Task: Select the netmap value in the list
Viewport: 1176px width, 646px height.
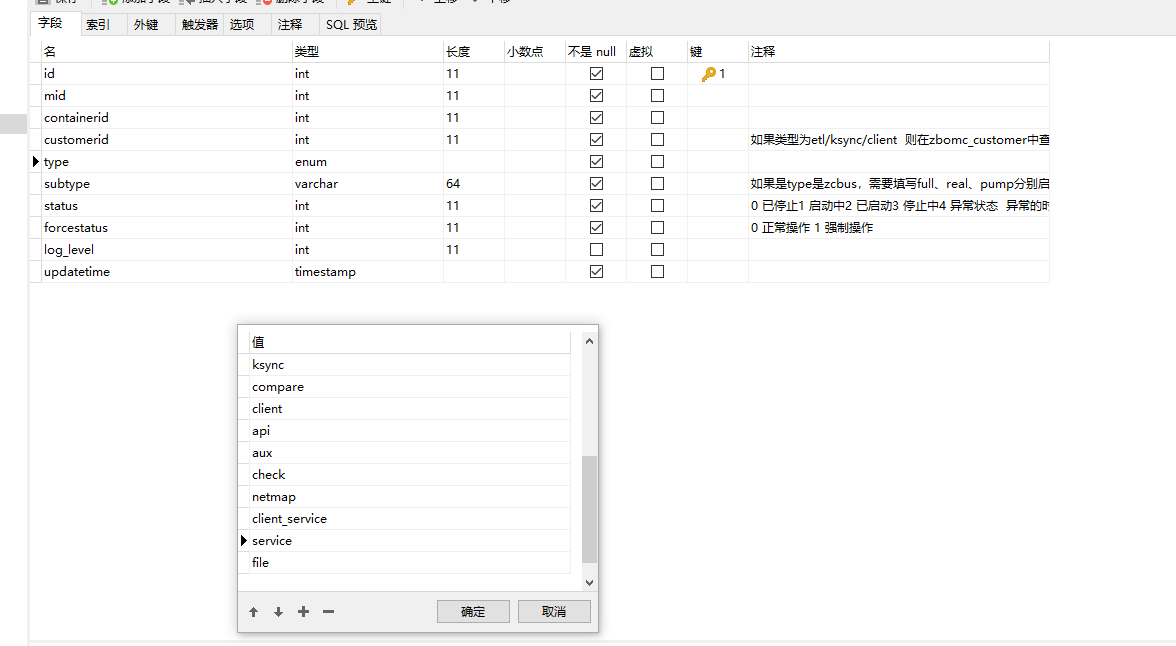Action: click(x=274, y=497)
